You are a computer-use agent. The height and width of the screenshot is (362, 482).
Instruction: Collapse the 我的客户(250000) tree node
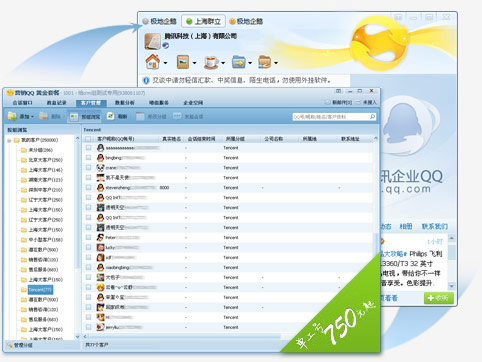click(9, 140)
